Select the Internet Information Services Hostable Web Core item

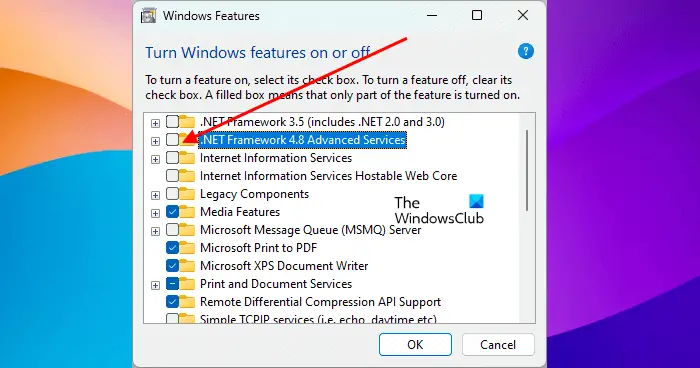pos(328,176)
